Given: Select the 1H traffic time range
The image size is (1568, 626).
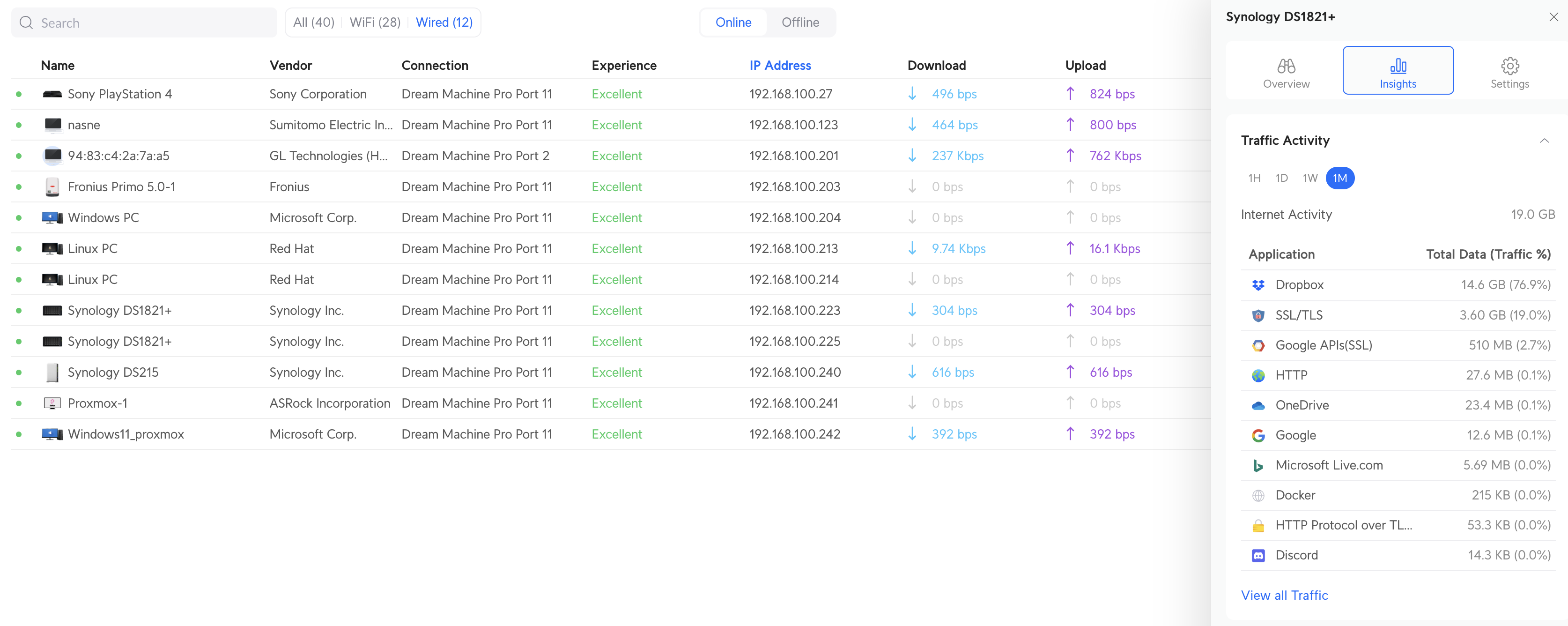Looking at the screenshot, I should 1254,178.
